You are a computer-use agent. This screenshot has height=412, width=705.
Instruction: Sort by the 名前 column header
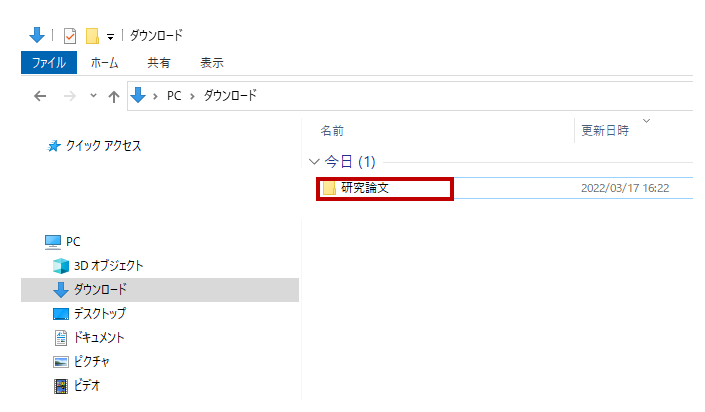pos(332,131)
